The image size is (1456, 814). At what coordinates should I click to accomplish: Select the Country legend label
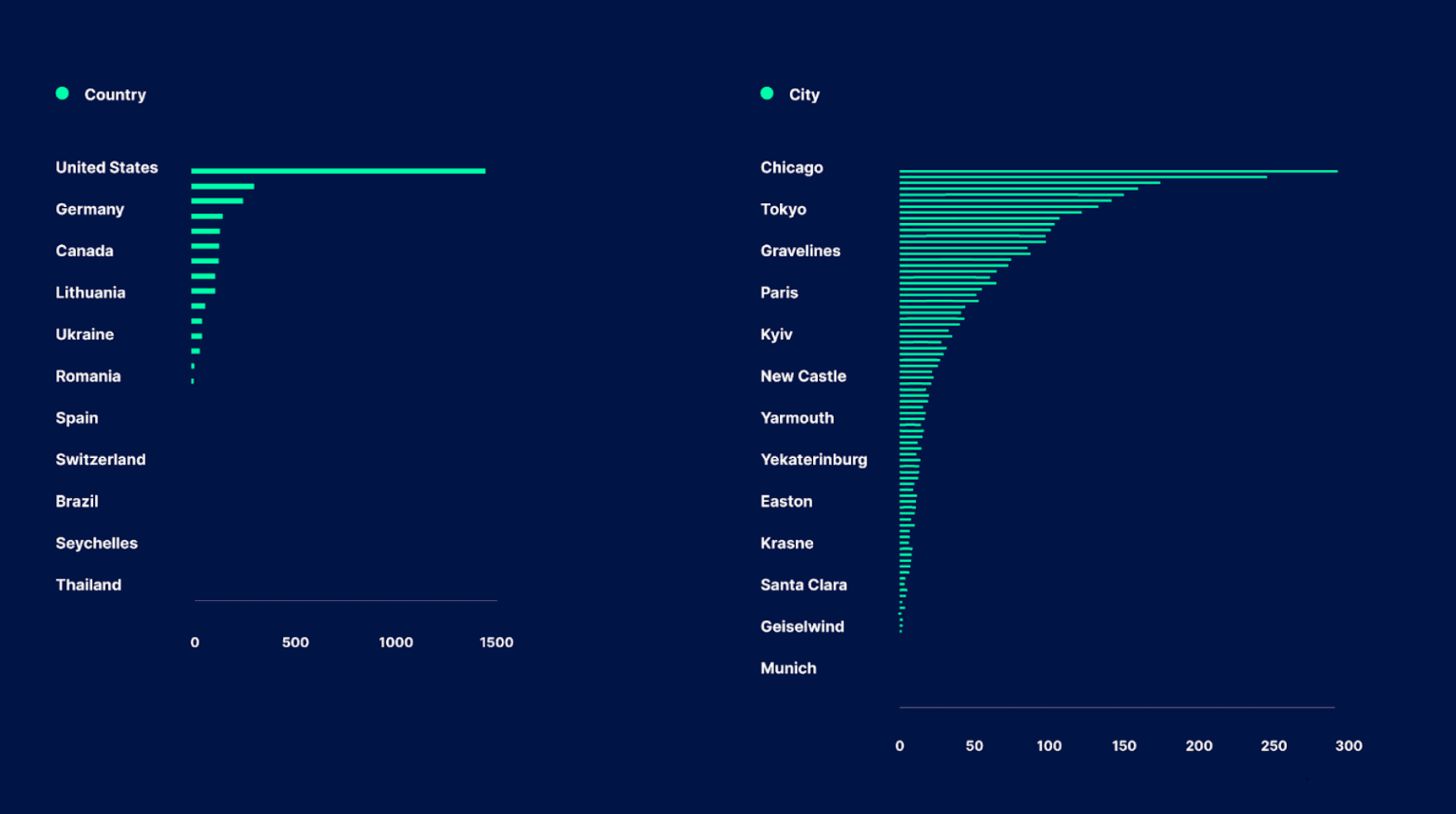[115, 95]
